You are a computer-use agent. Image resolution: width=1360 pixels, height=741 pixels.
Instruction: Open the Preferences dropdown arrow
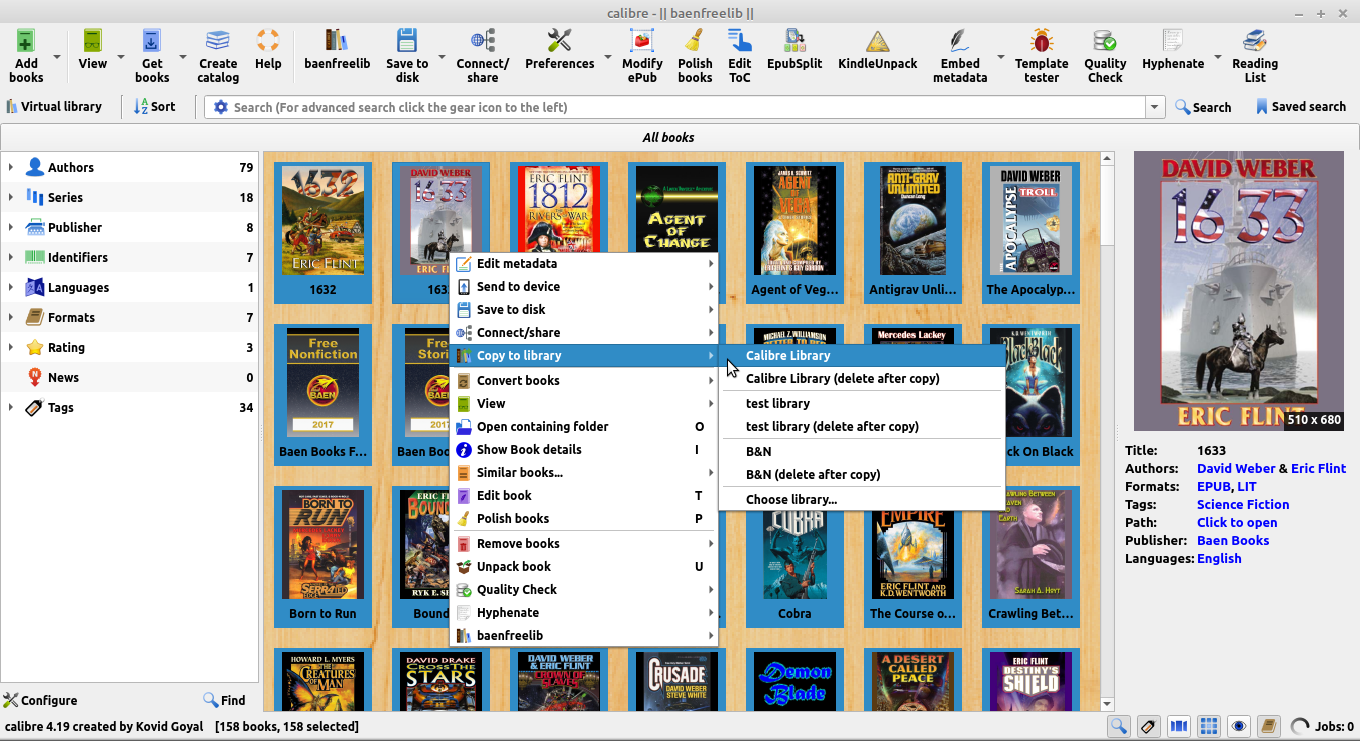(607, 57)
